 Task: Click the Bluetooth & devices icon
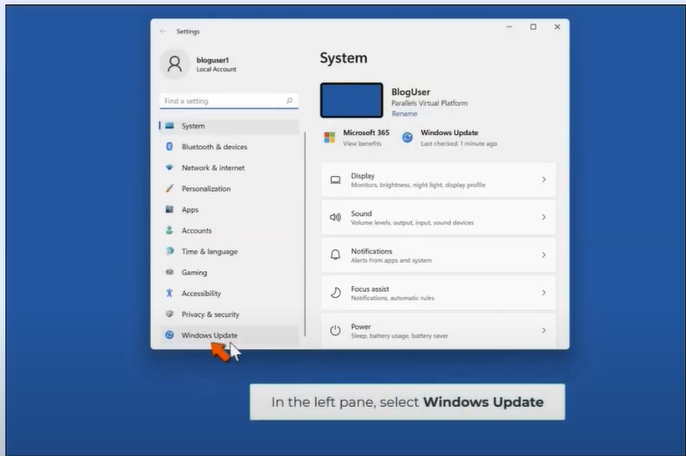coord(170,147)
